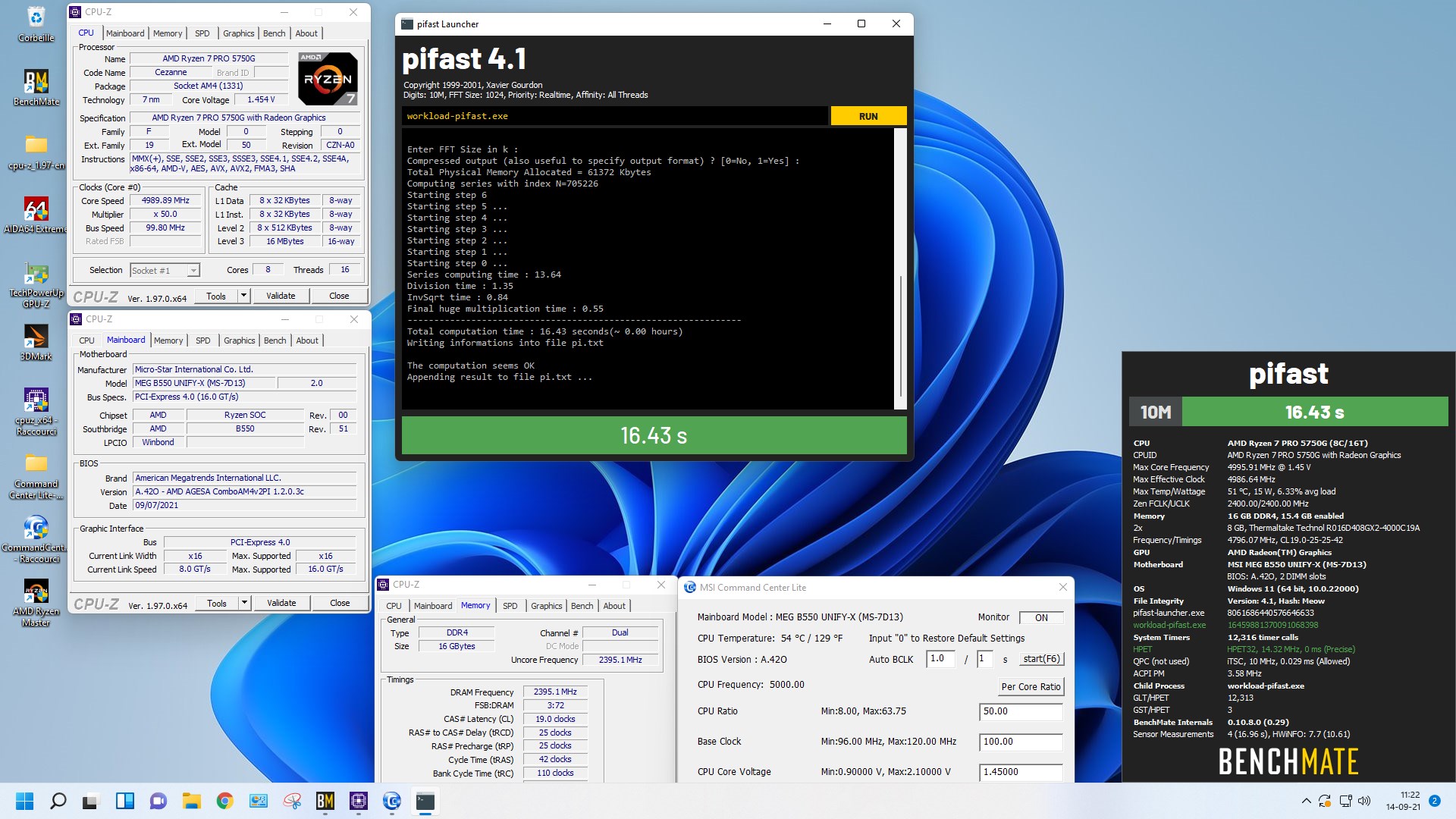
Task: Open Task View on the taskbar
Action: point(91,801)
